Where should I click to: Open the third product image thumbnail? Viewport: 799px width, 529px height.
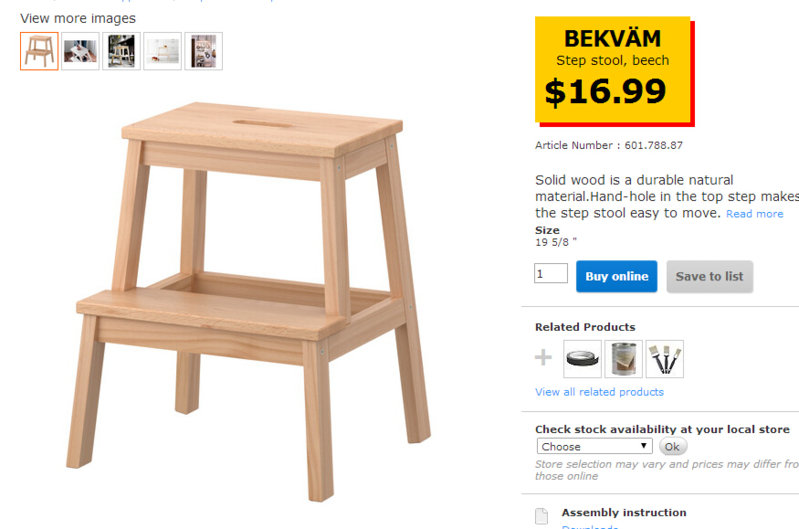click(x=121, y=51)
